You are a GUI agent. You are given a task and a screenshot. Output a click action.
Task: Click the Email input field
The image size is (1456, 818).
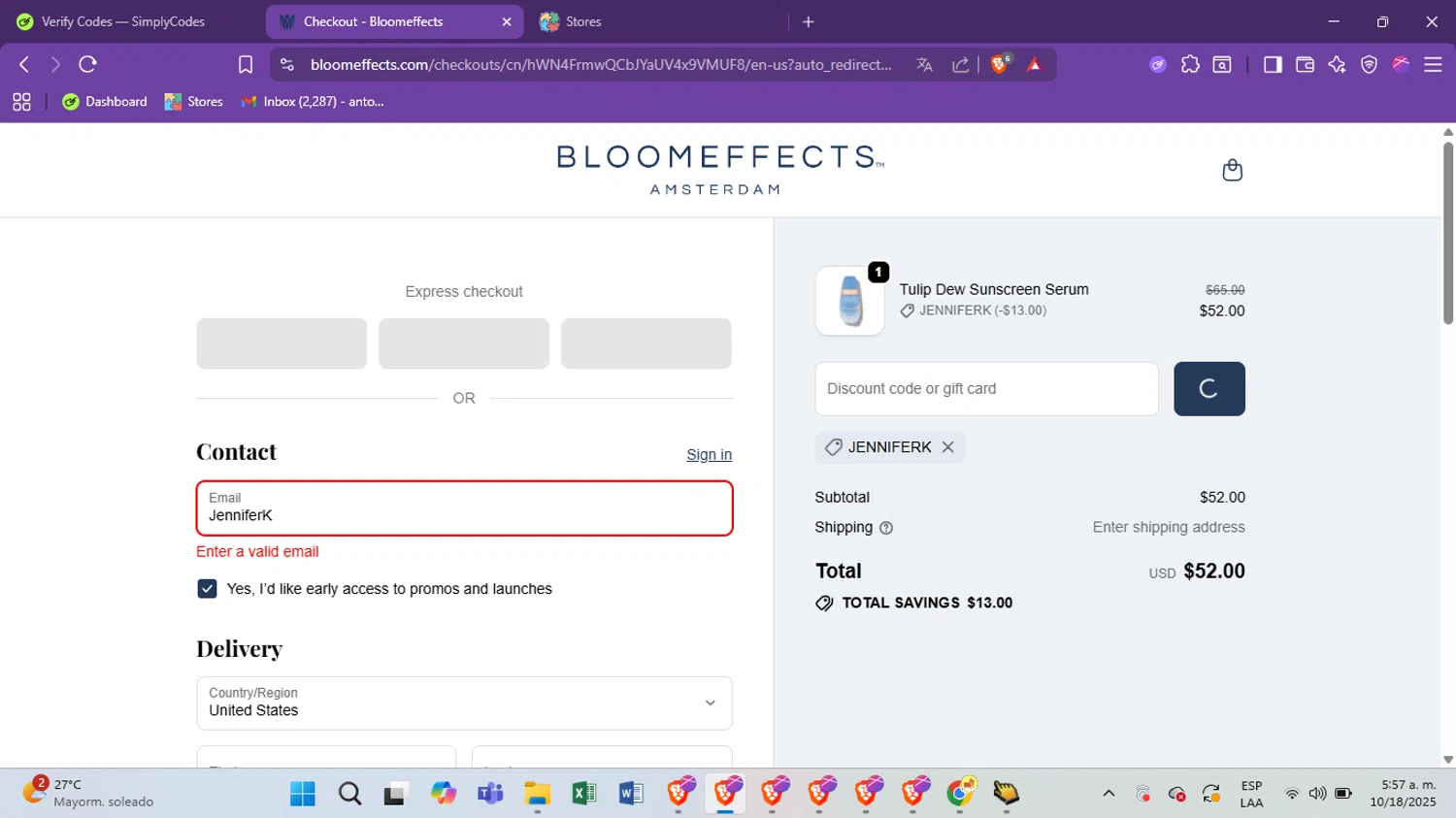click(464, 508)
